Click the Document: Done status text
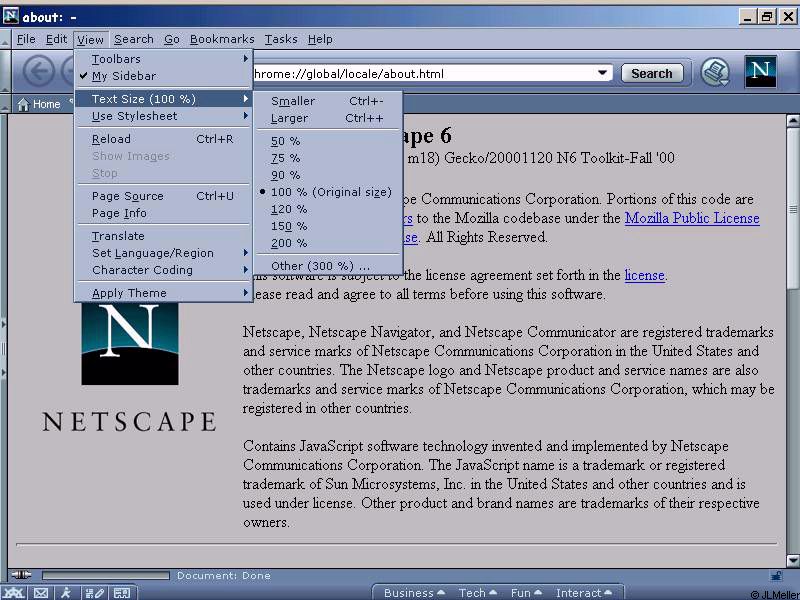The image size is (800, 600). point(223,576)
